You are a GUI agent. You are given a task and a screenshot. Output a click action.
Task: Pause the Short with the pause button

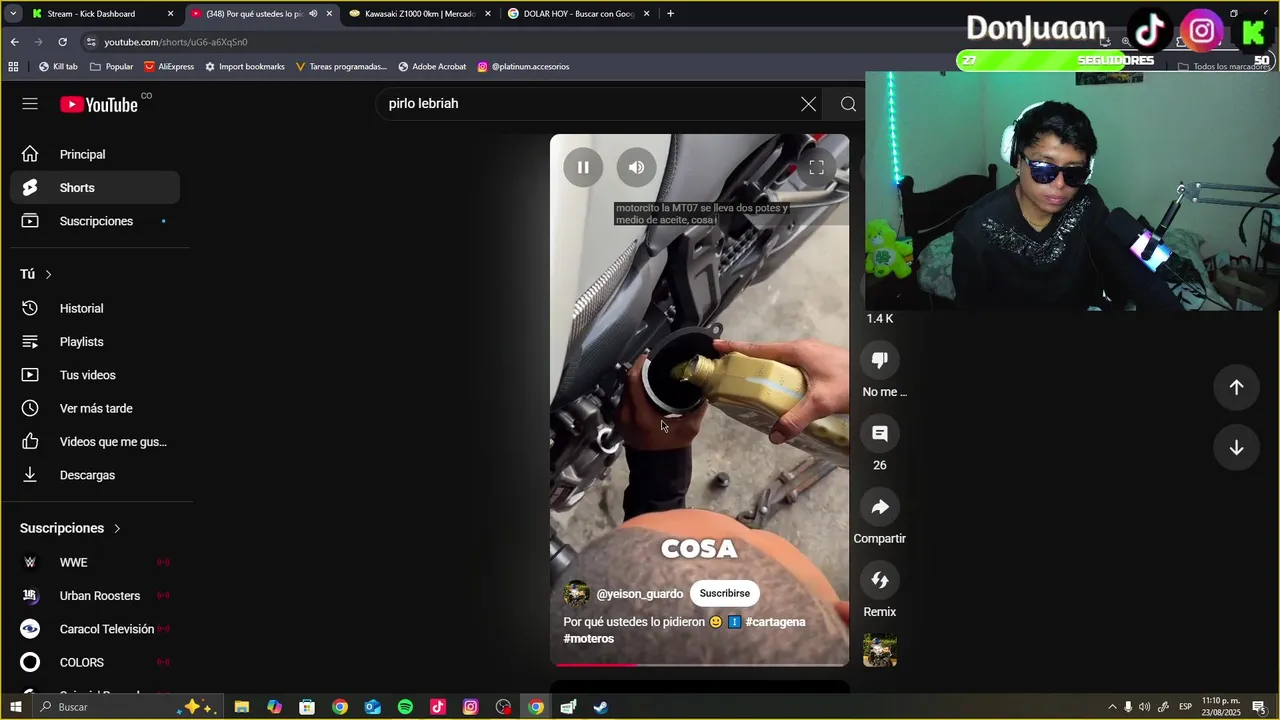click(x=583, y=167)
